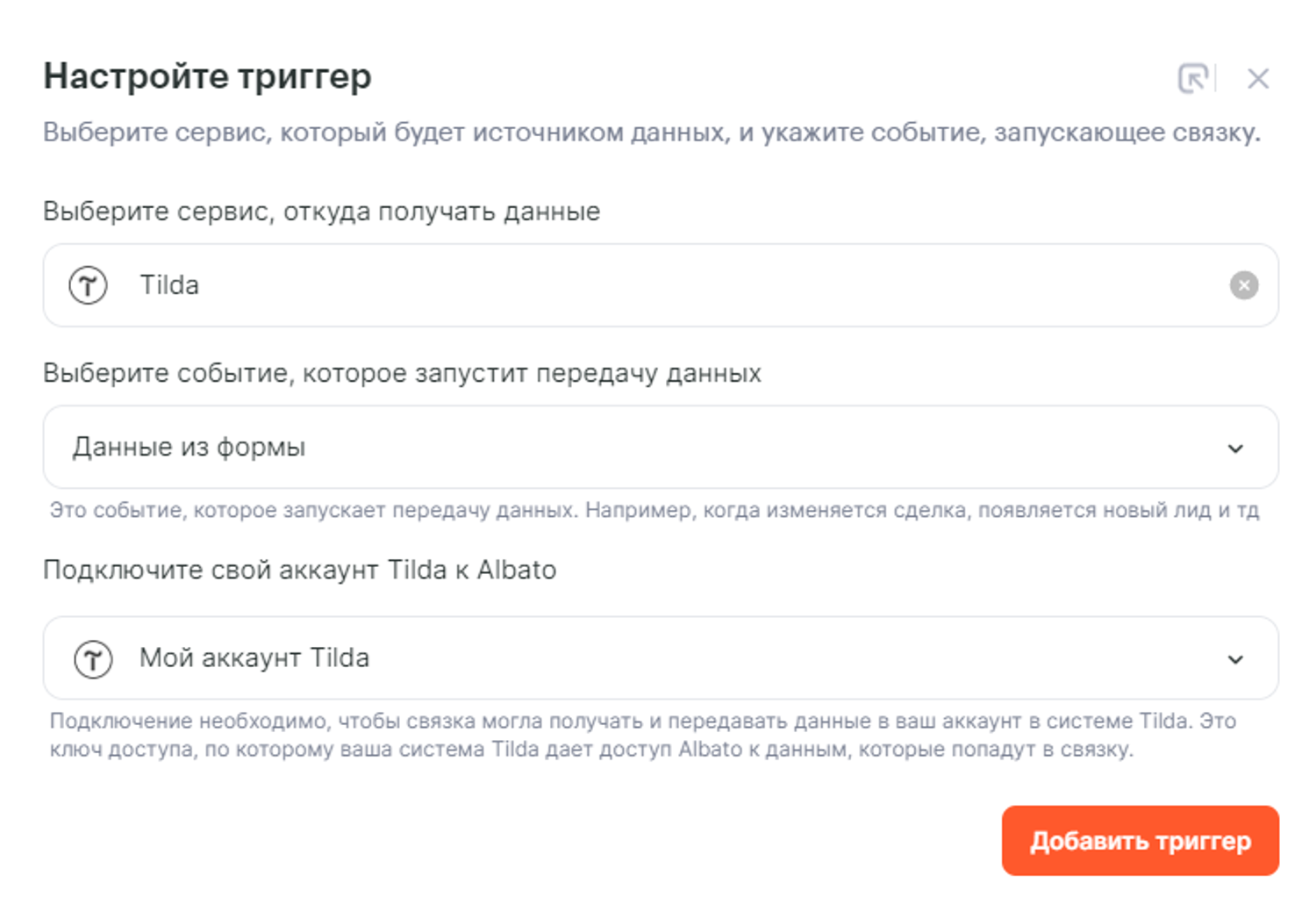
Task: Click the "Настройте триггер" heading
Action: click(x=208, y=76)
